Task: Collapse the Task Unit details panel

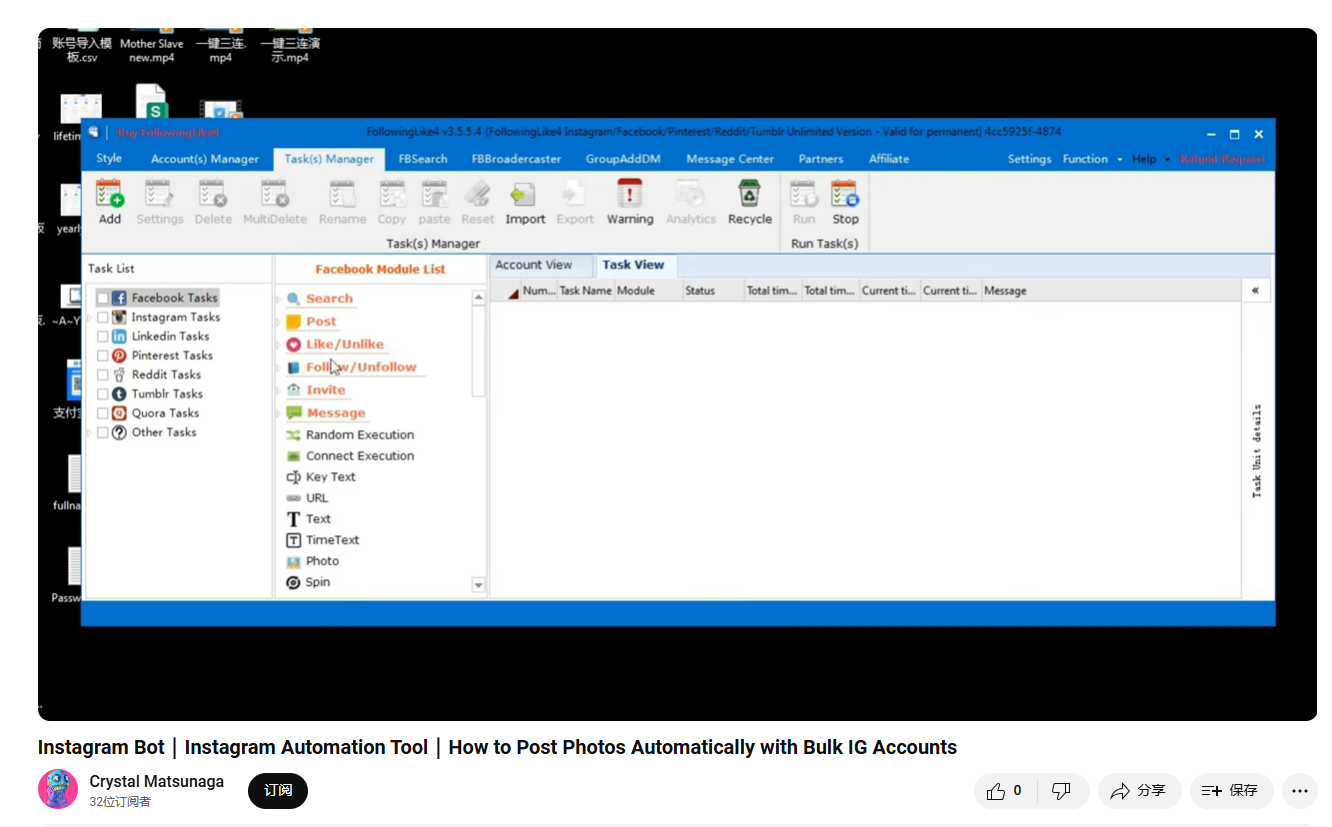Action: click(x=1255, y=291)
